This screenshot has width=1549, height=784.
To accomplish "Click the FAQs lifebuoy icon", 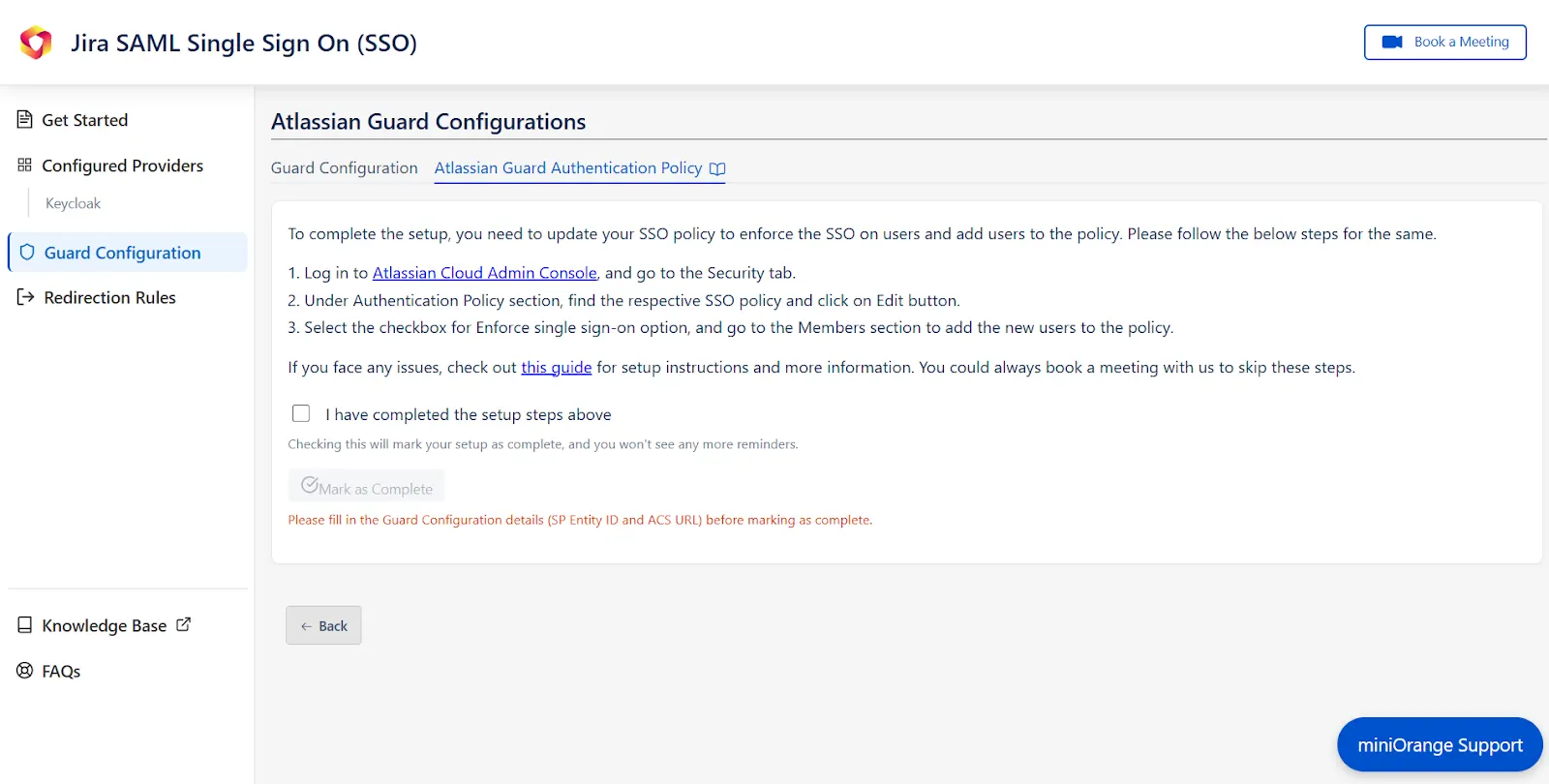I will point(25,671).
